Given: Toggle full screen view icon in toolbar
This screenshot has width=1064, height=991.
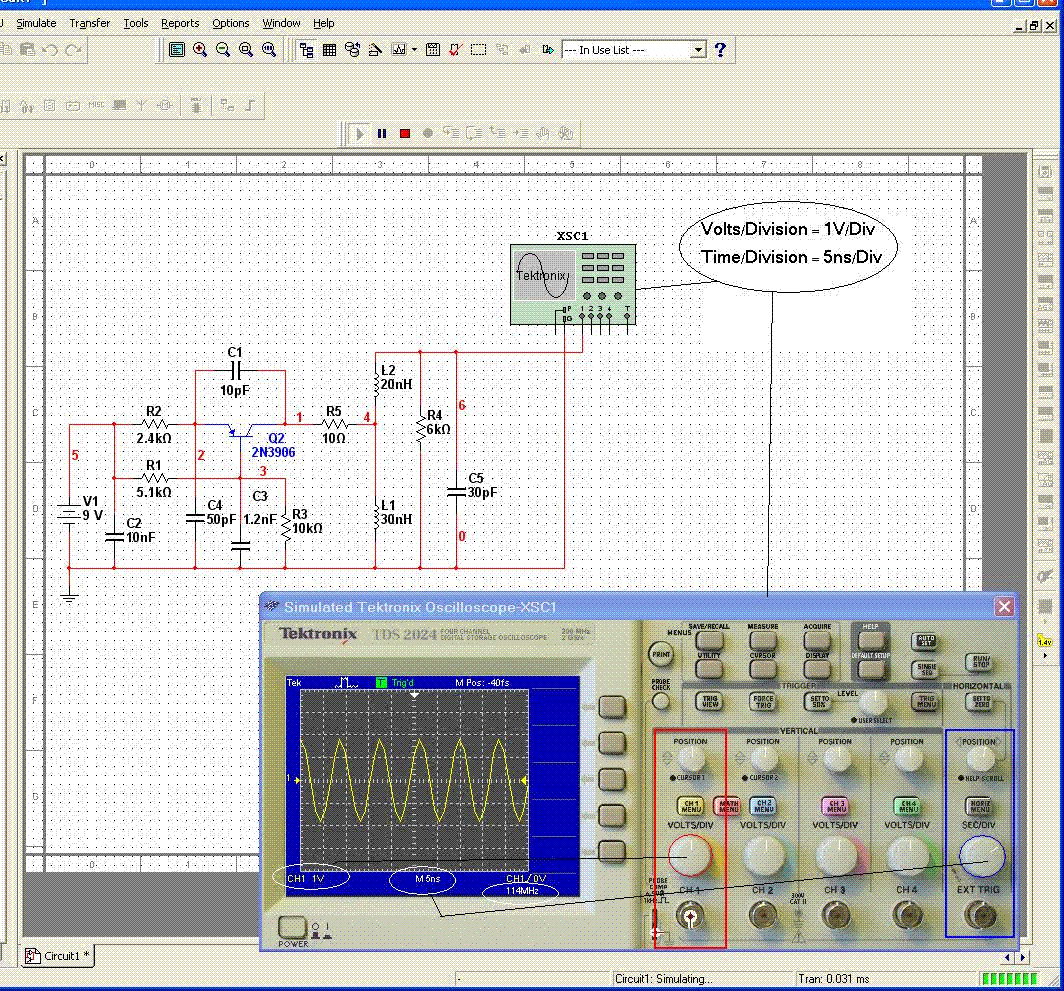Looking at the screenshot, I should tap(176, 50).
